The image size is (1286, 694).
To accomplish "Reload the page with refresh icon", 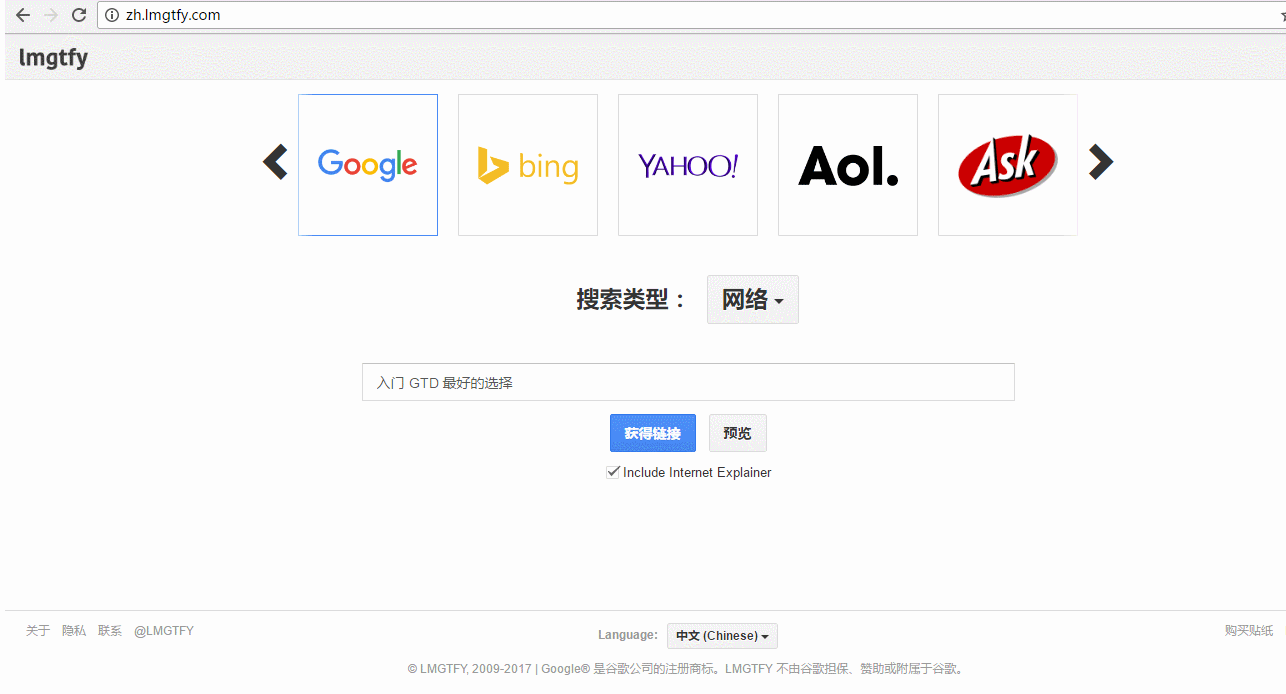I will [x=79, y=15].
